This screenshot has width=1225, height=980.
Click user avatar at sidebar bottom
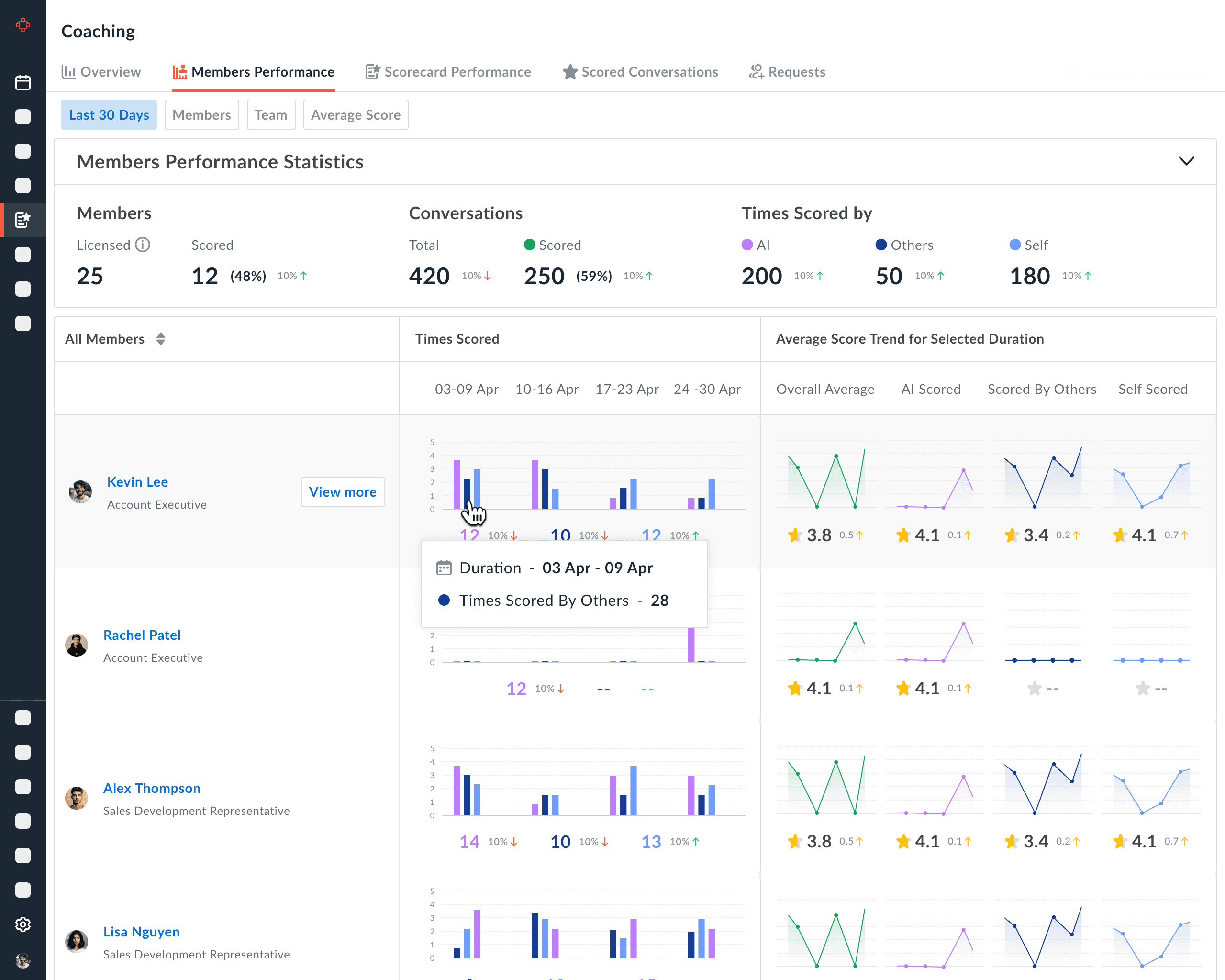[x=22, y=960]
